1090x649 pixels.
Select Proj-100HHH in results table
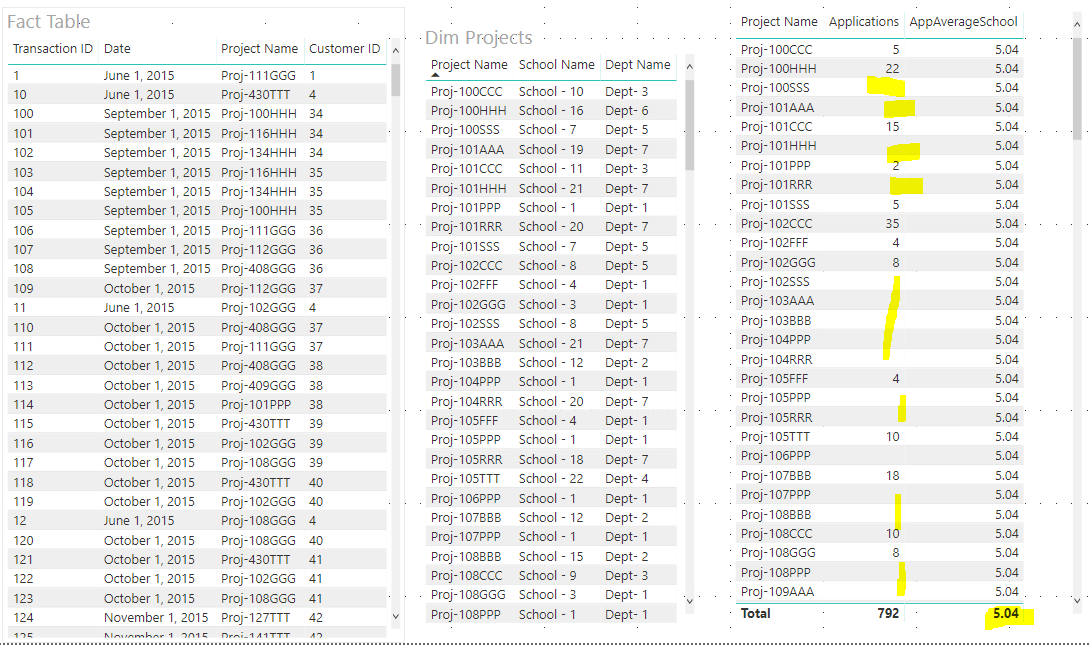[779, 69]
